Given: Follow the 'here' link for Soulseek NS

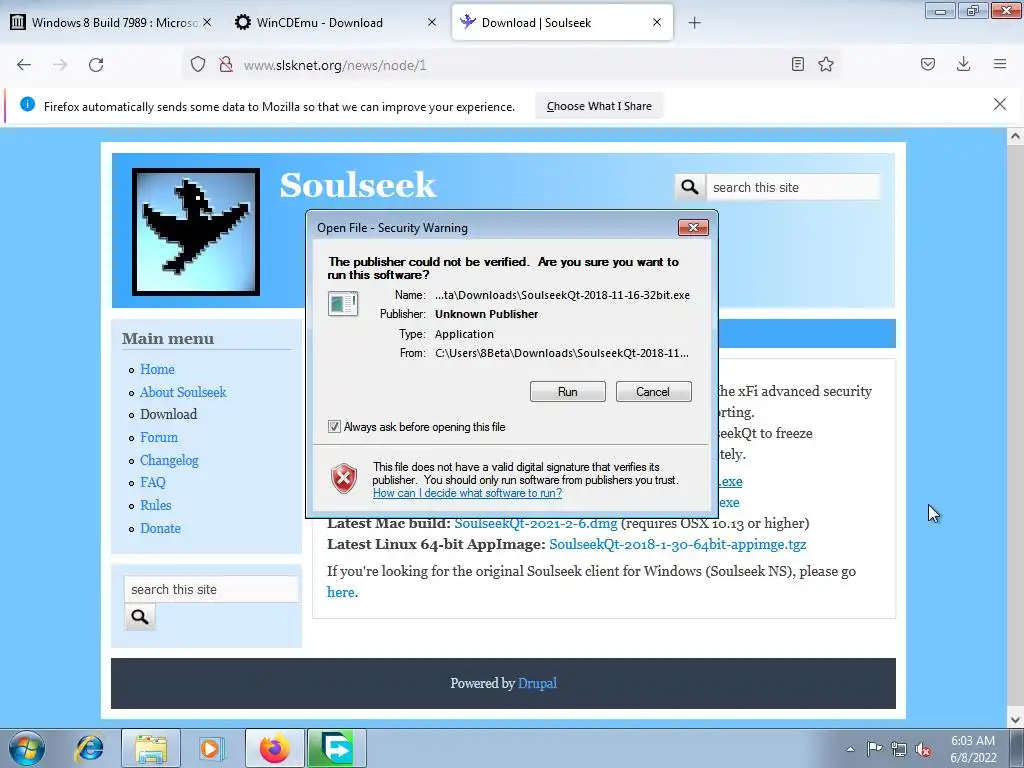Looking at the screenshot, I should coord(340,592).
